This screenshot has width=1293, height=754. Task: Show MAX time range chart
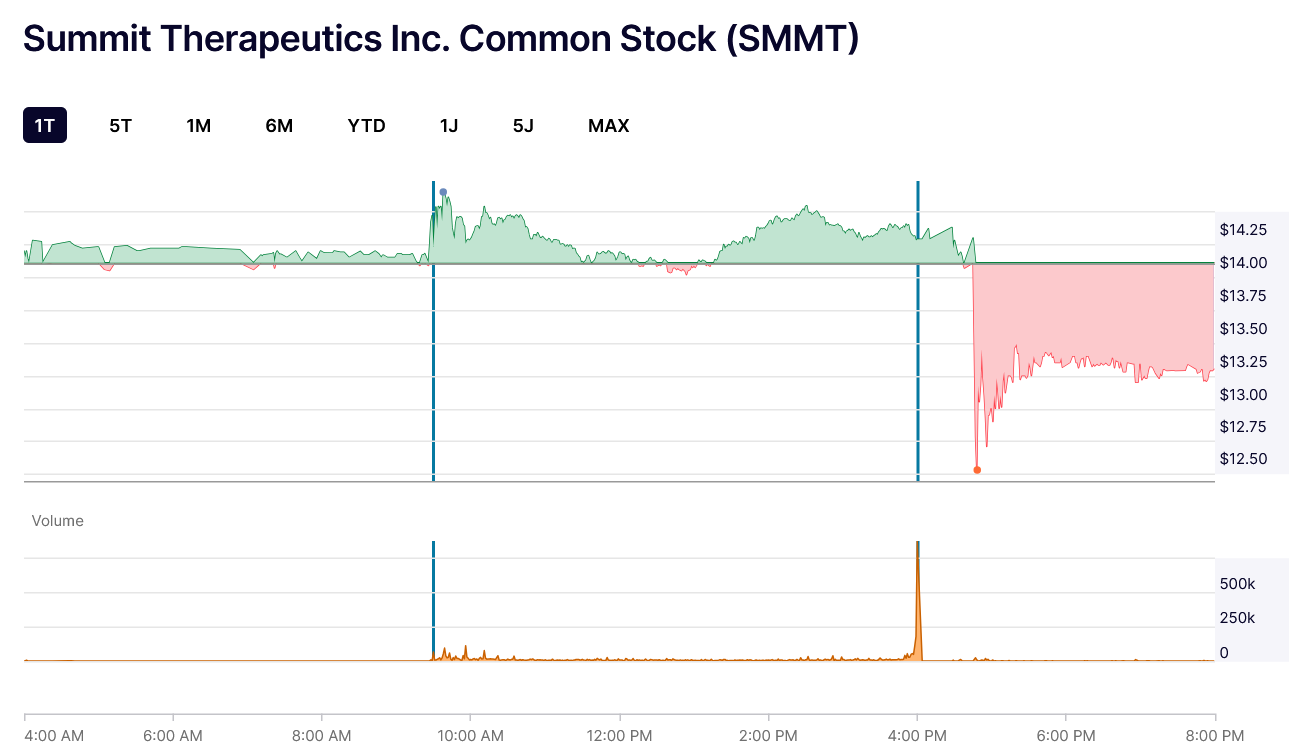pos(608,125)
